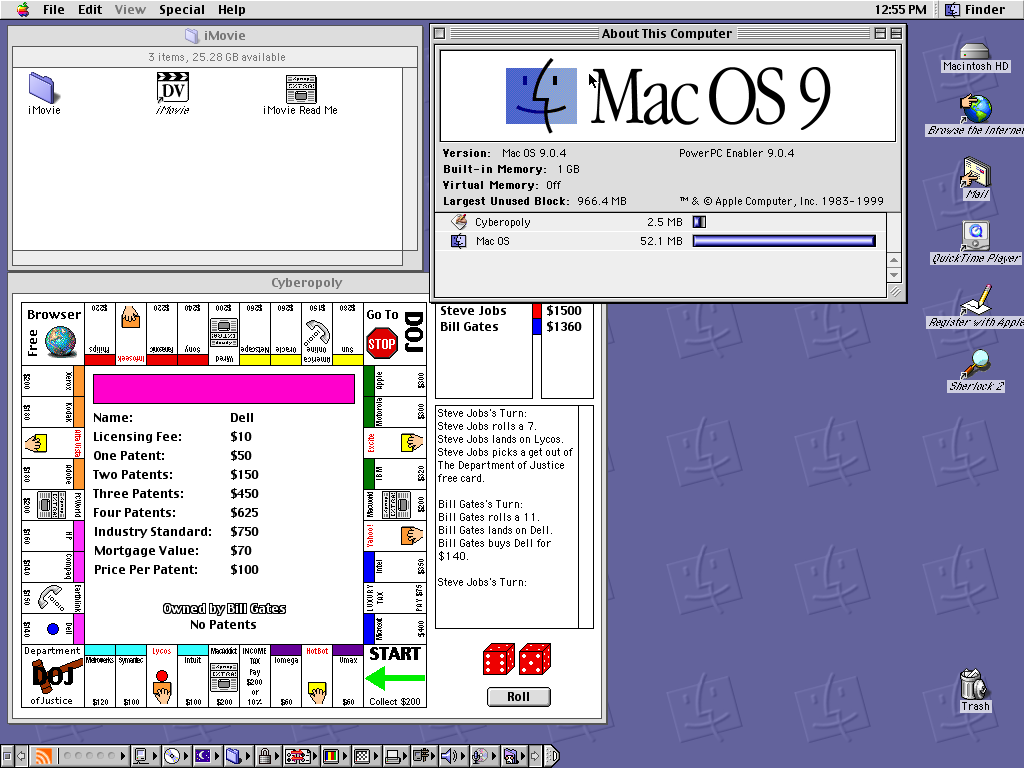Image resolution: width=1024 pixels, height=768 pixels.
Task: Click the About This Computer zoom box
Action: (880, 33)
